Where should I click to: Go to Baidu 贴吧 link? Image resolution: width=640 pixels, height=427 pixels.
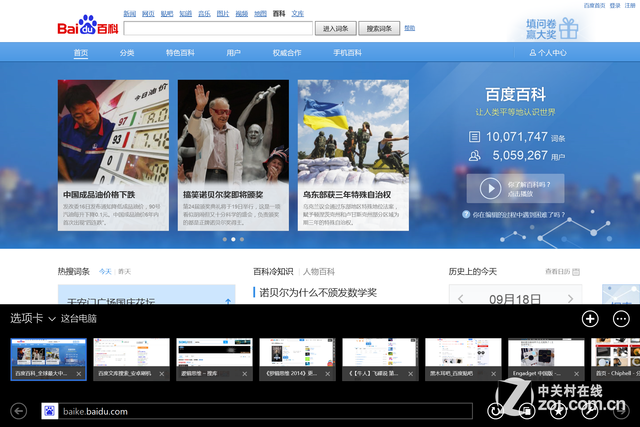pyautogui.click(x=167, y=13)
